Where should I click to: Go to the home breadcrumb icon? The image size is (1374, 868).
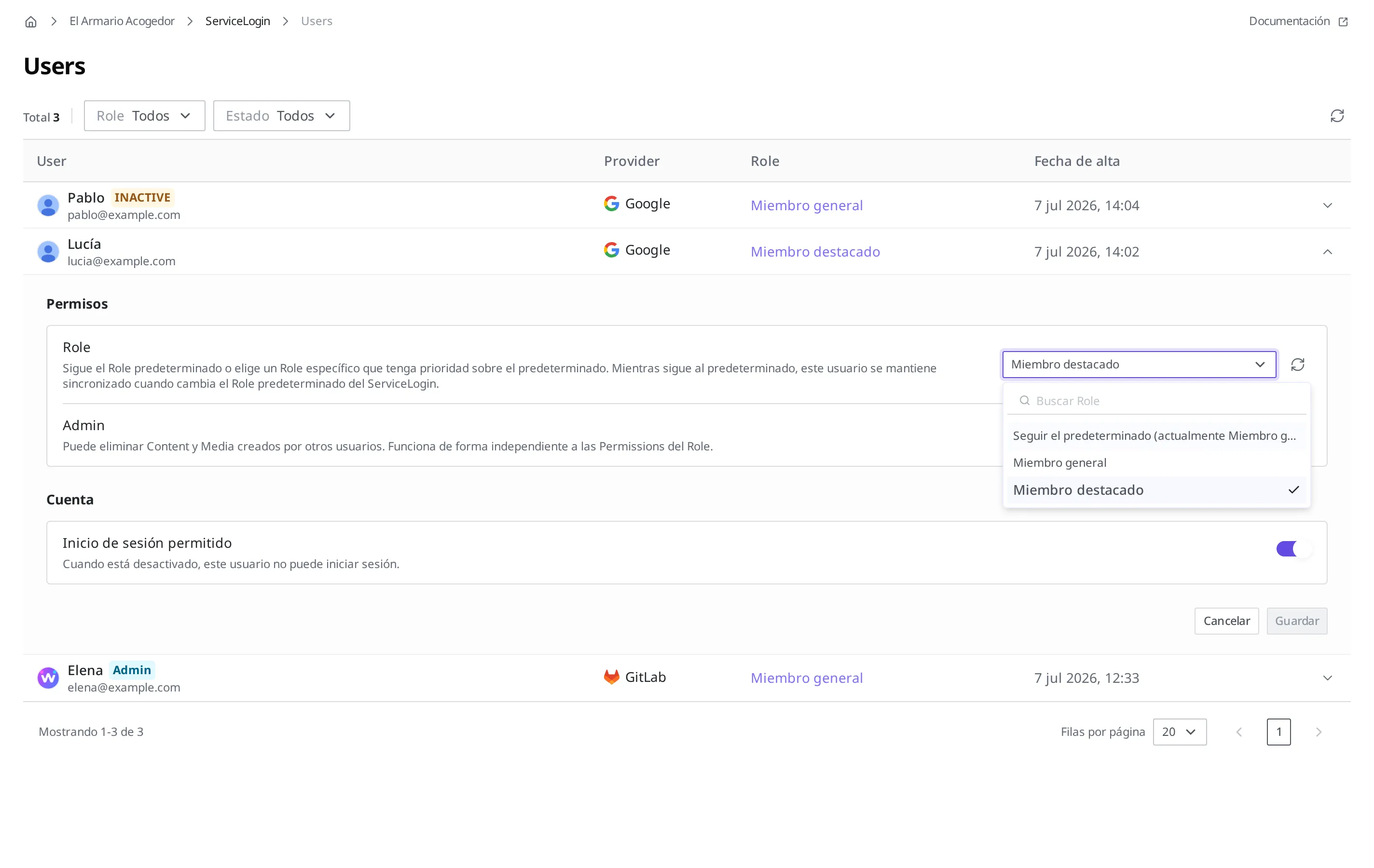click(x=31, y=22)
